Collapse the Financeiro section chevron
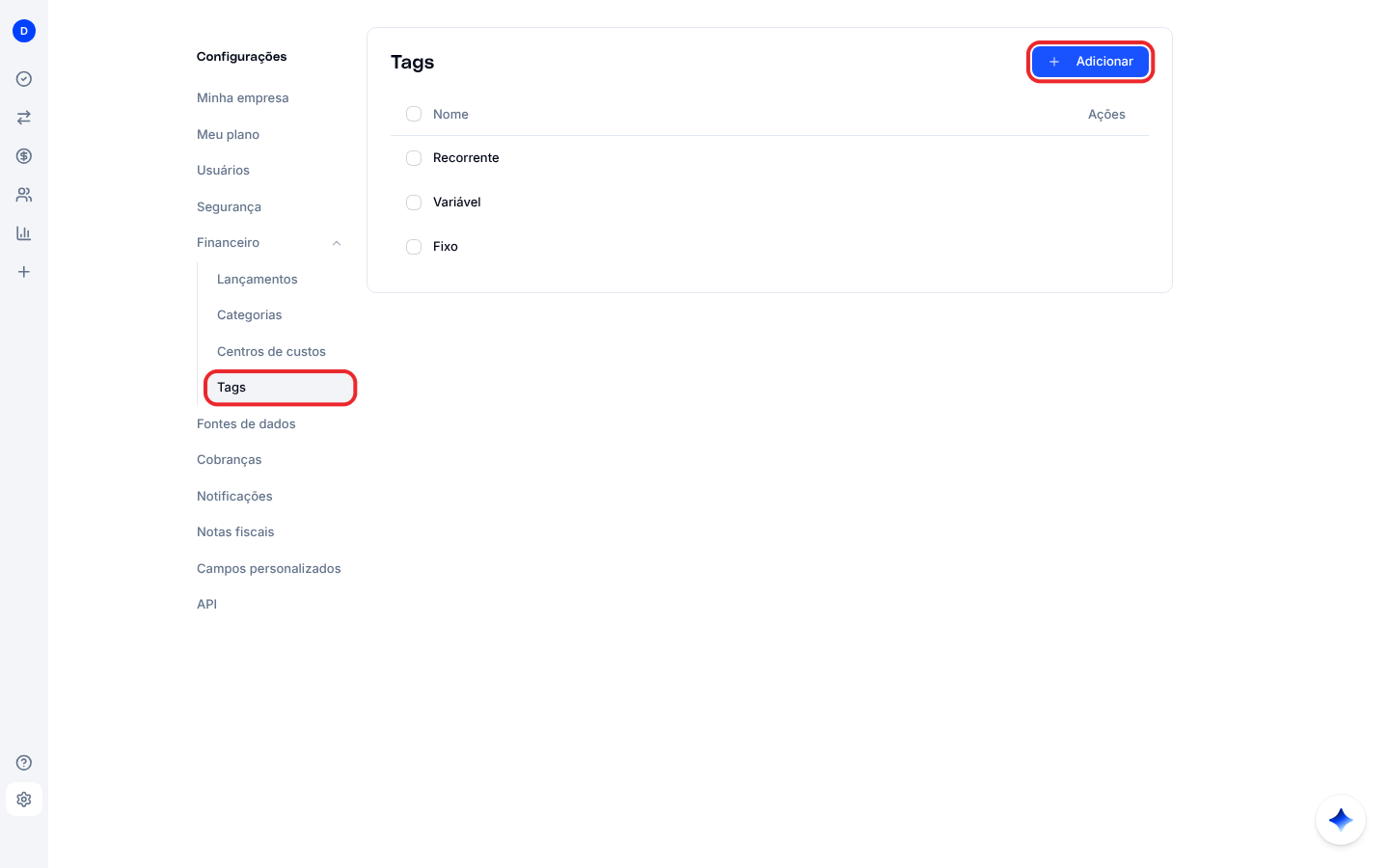 [337, 243]
